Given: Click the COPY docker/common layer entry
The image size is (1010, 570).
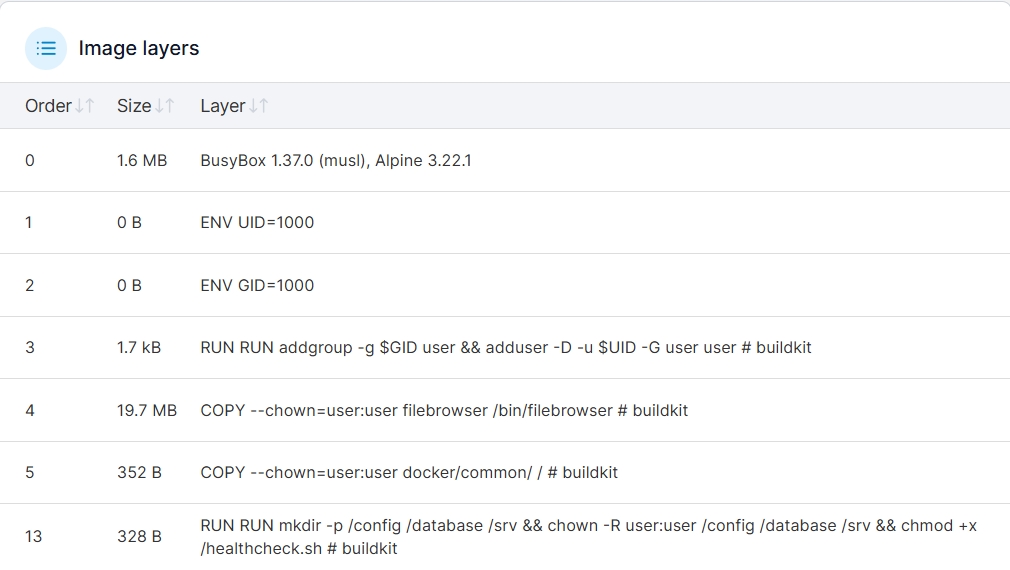Looking at the screenshot, I should tap(409, 472).
